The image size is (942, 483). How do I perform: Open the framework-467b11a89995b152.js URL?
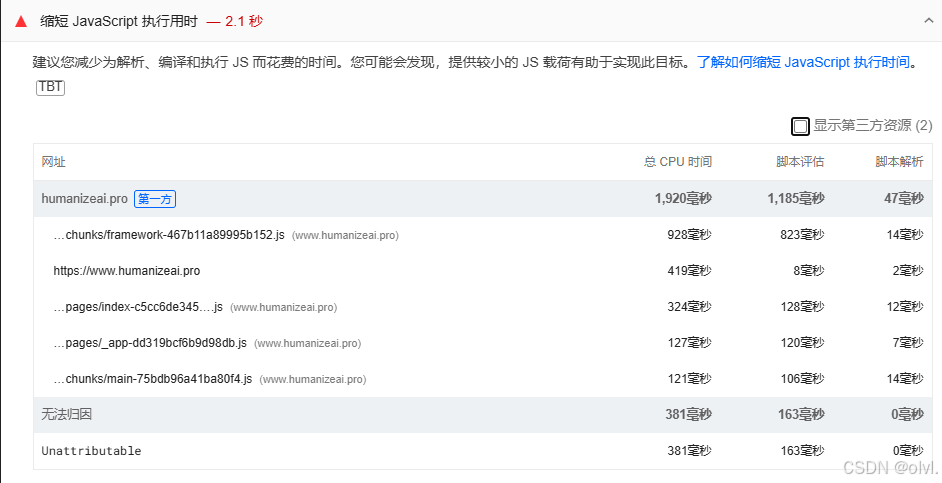pos(169,235)
